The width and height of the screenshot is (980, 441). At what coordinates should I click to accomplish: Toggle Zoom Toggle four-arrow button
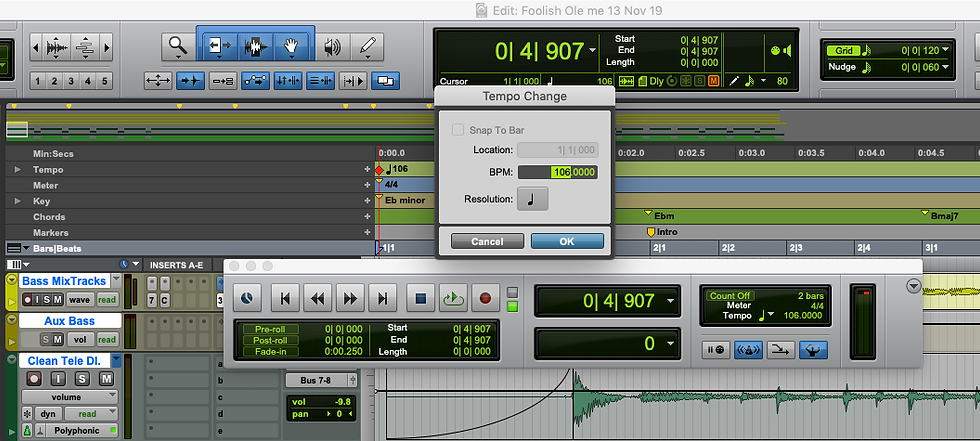pos(158,81)
